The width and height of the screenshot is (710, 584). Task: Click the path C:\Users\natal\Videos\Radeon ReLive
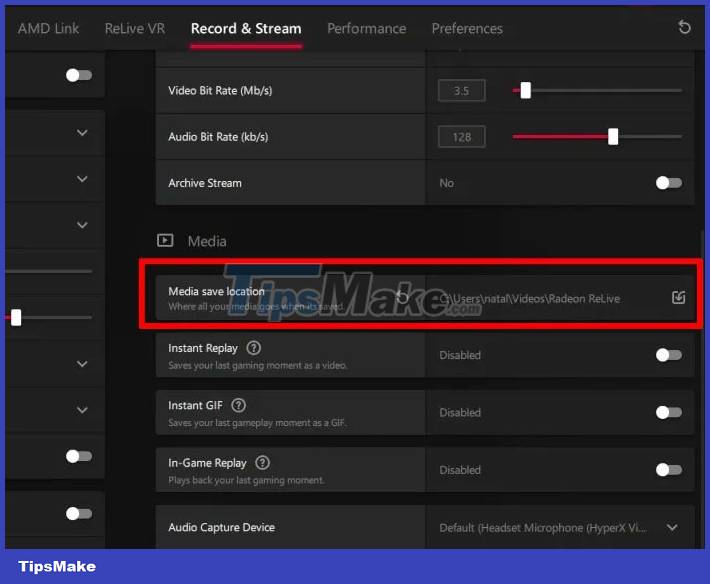click(529, 298)
